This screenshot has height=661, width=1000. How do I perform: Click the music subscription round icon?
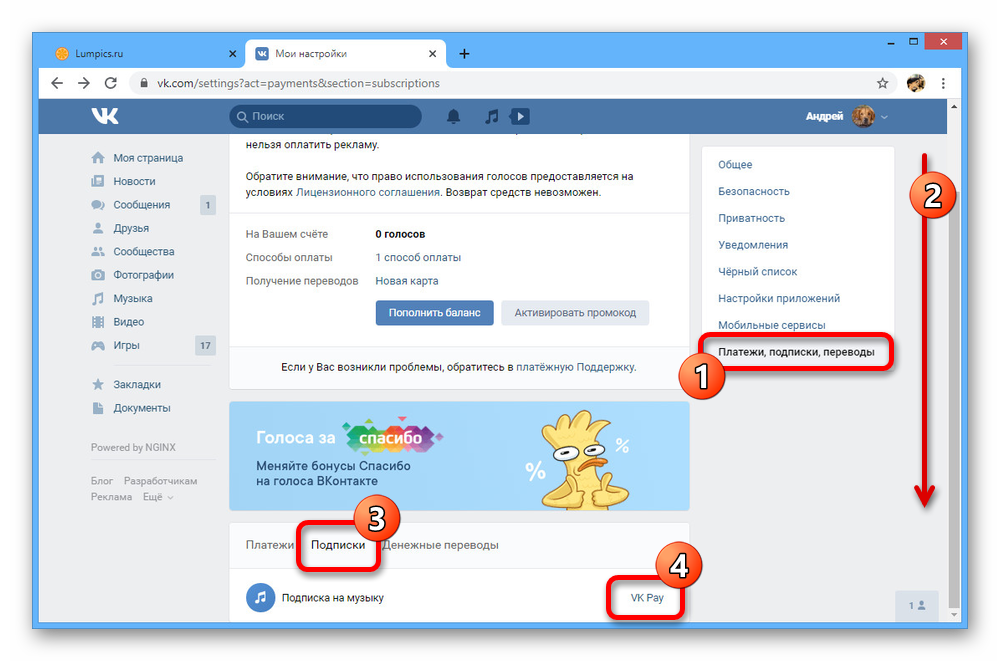pos(260,597)
